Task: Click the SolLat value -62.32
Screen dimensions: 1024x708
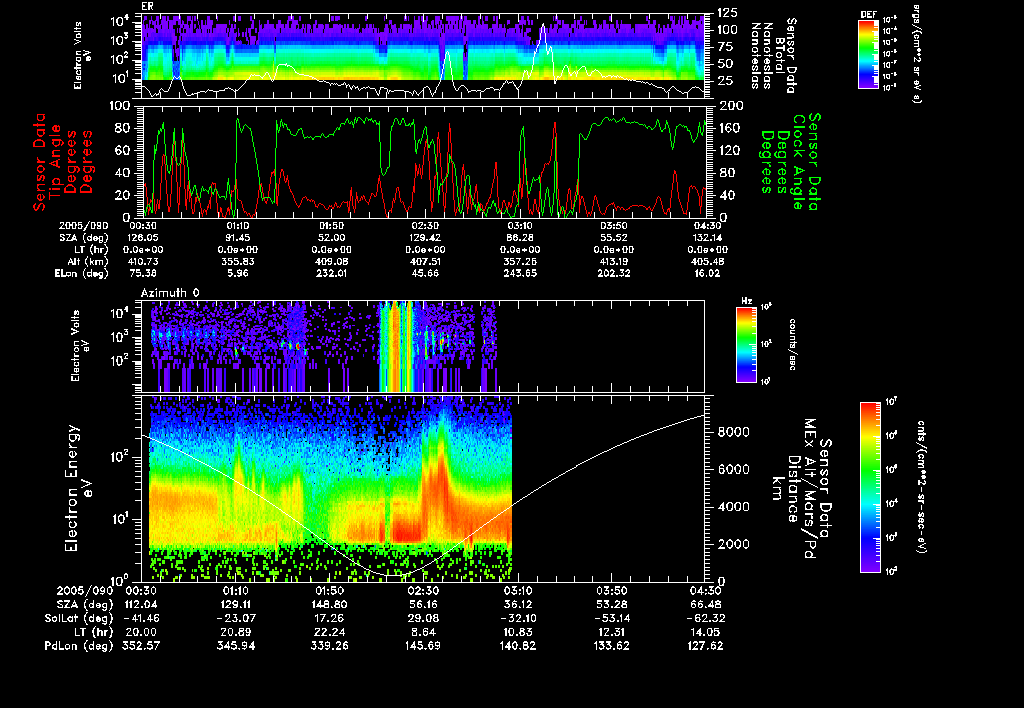Action: (706, 618)
